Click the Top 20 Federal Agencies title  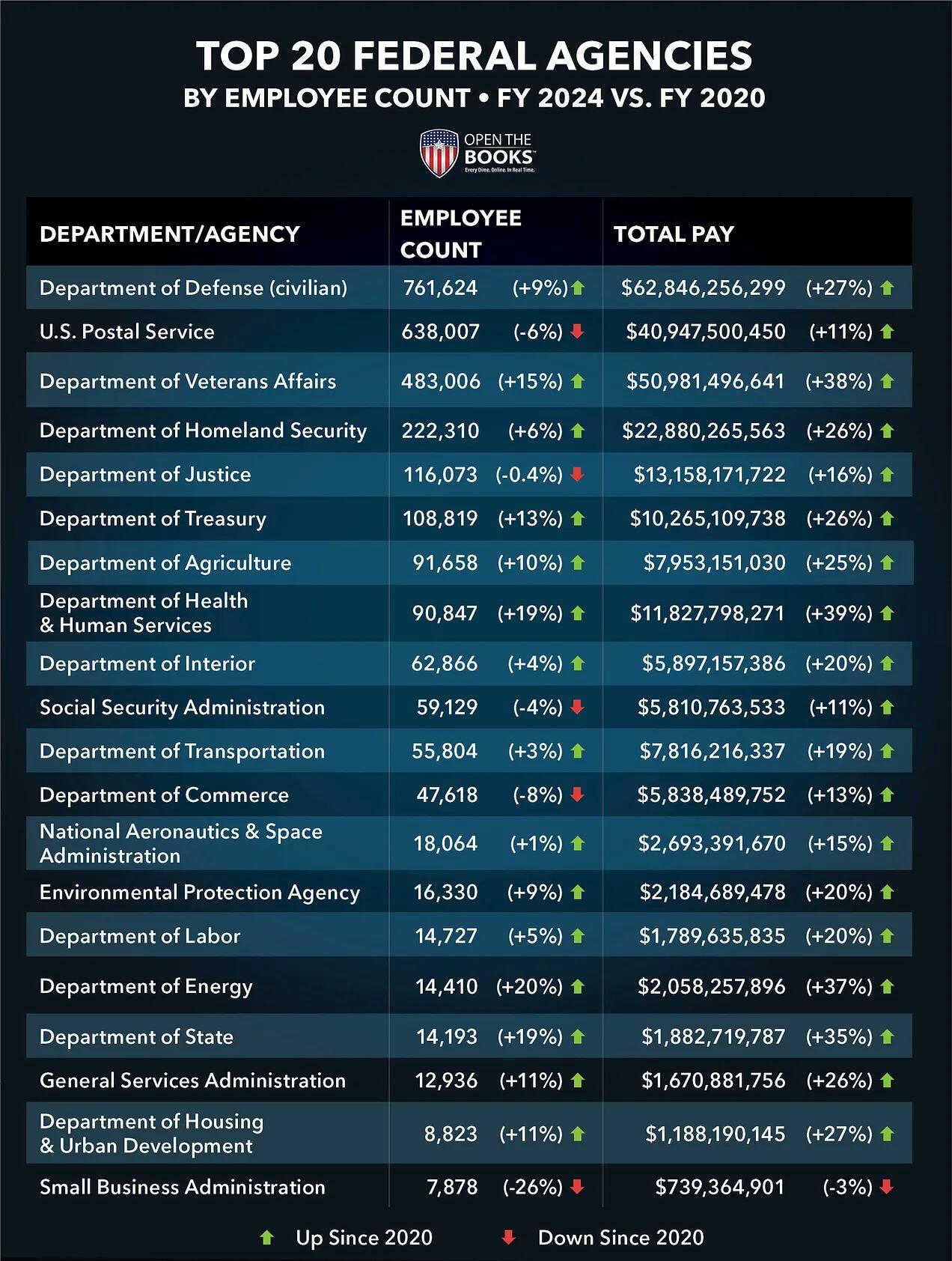click(x=475, y=56)
